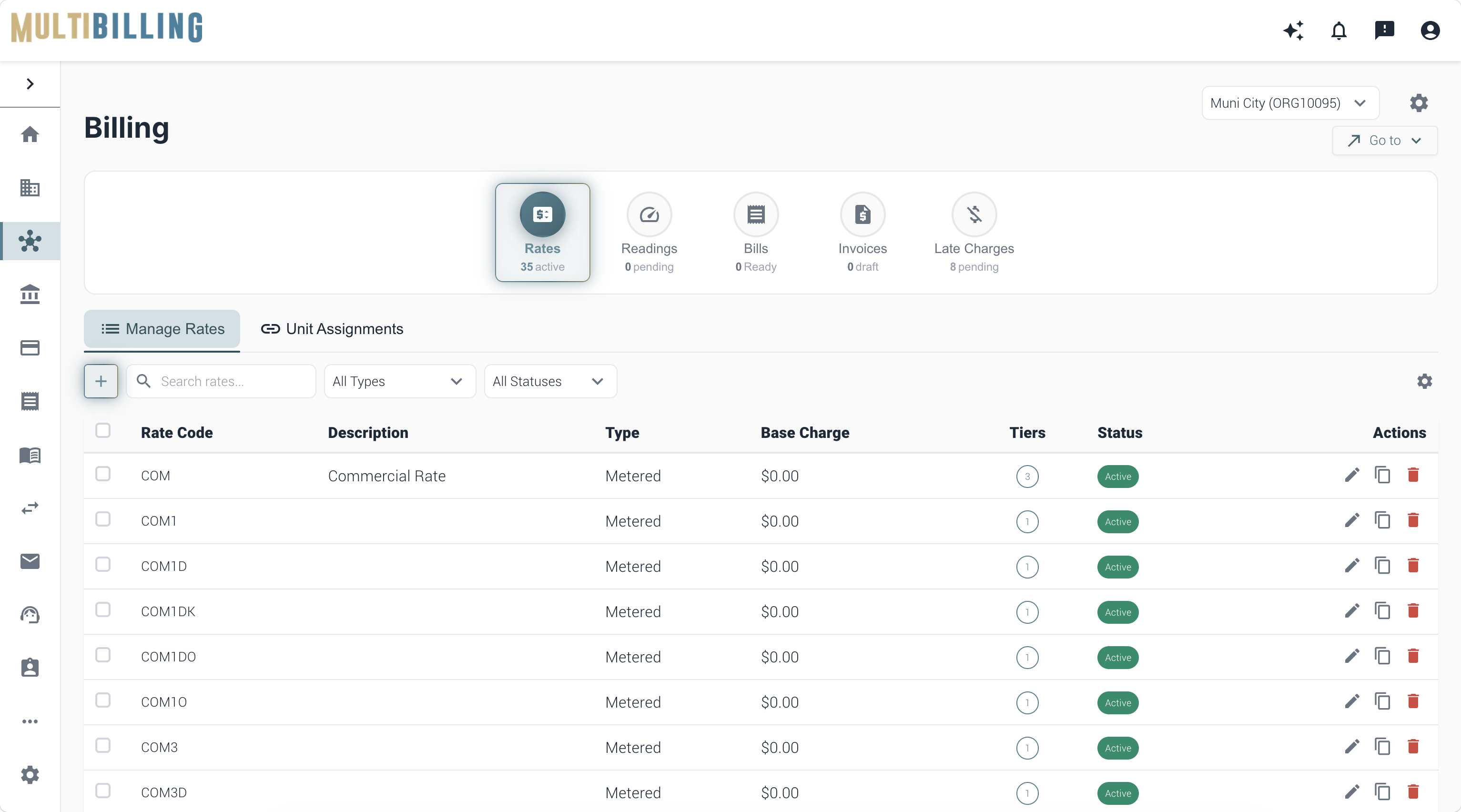
Task: Open settings gear at sidebar bottom
Action: (30, 774)
